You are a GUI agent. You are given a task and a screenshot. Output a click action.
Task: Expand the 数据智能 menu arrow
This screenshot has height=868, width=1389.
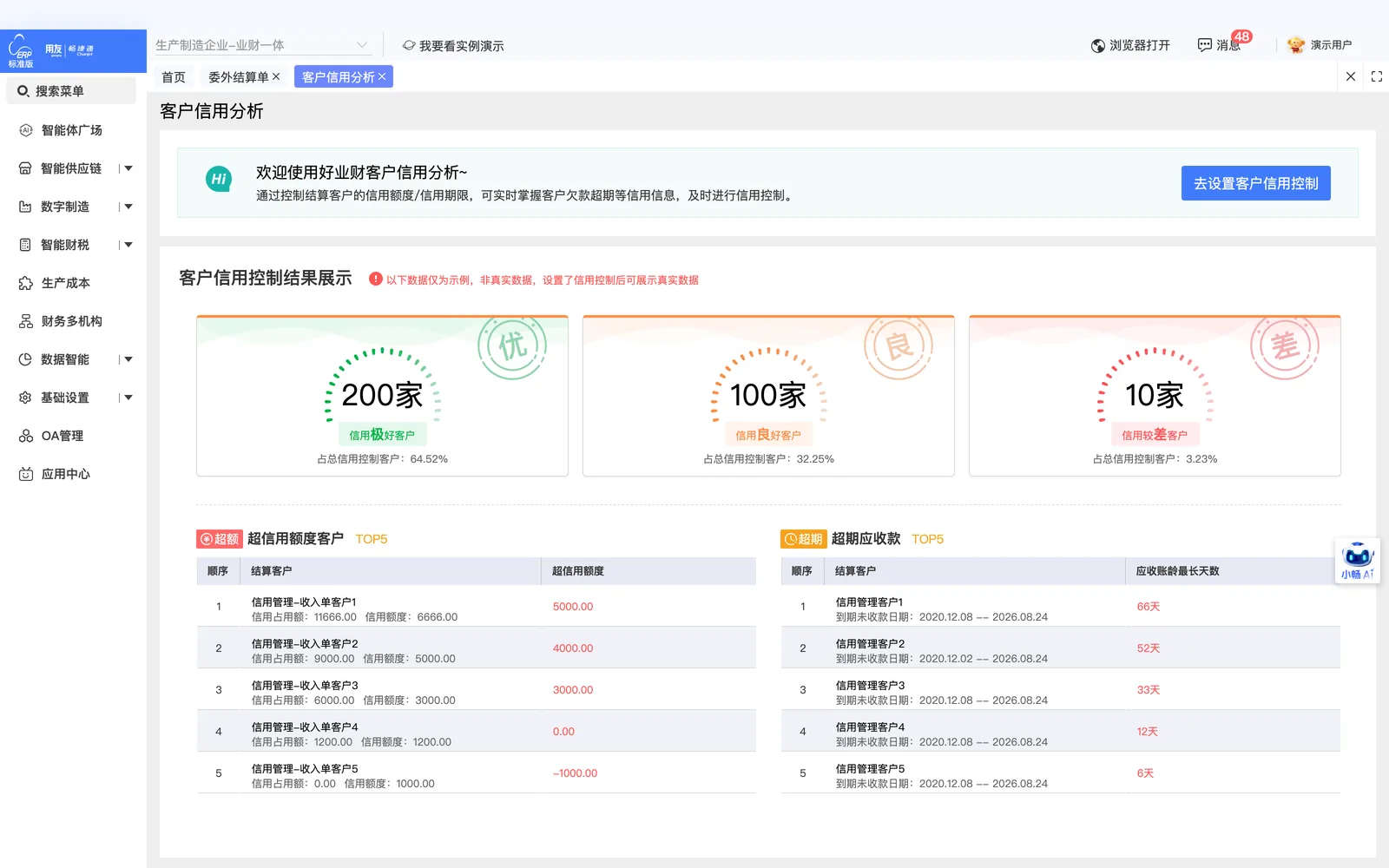click(128, 359)
